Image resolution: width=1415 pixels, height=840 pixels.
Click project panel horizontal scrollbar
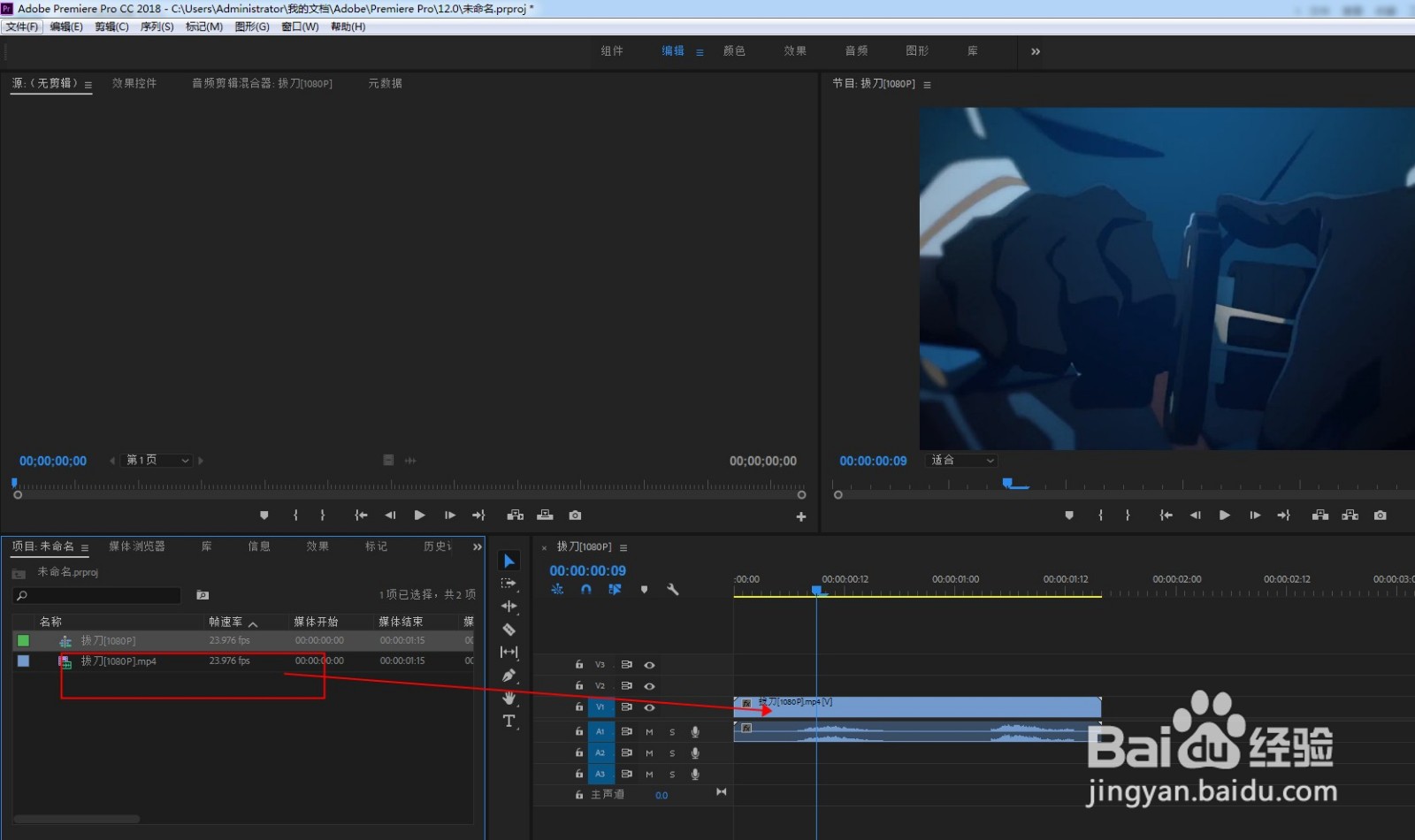(76, 819)
